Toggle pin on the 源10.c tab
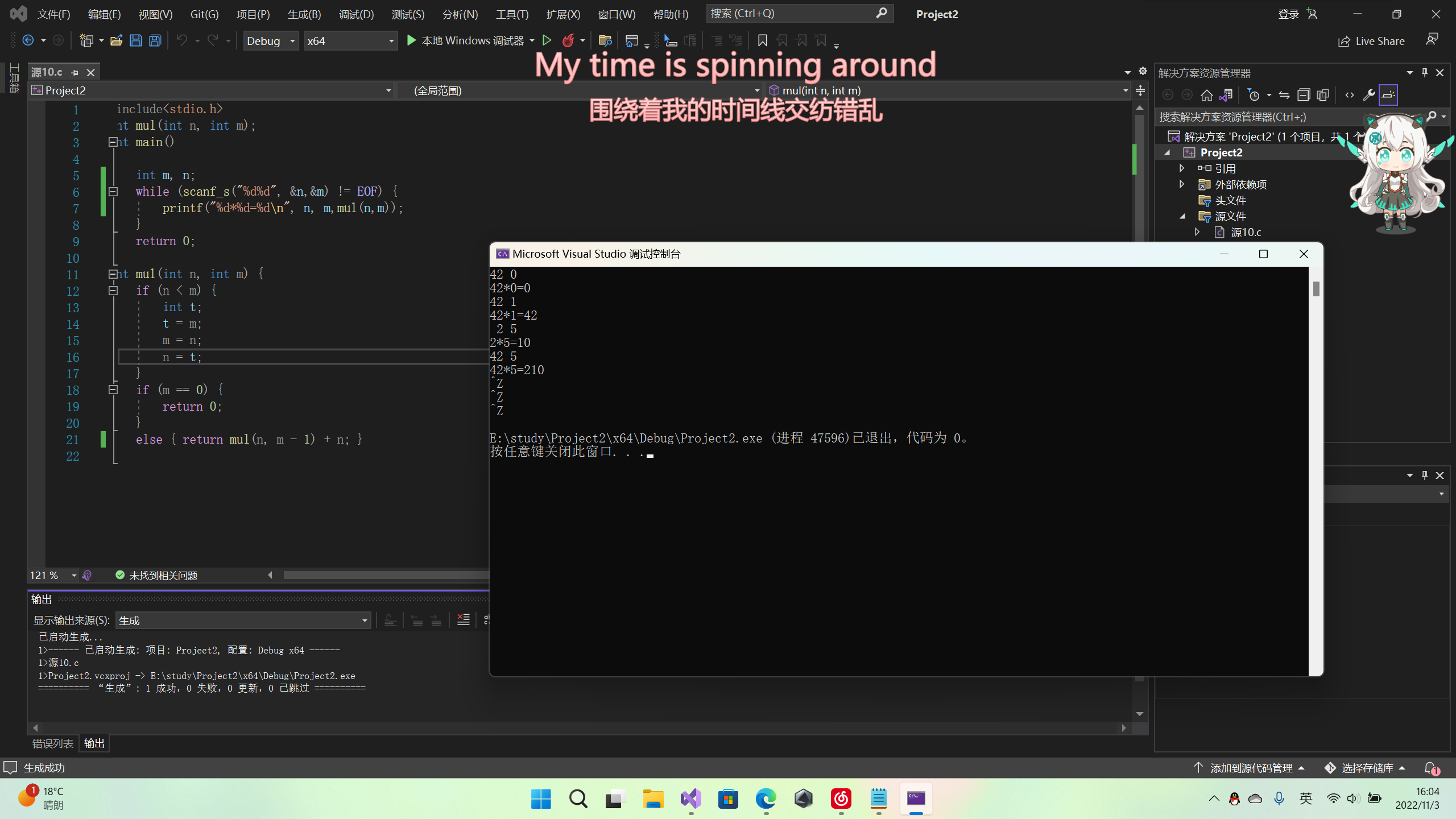This screenshot has height=819, width=1456. 75,72
